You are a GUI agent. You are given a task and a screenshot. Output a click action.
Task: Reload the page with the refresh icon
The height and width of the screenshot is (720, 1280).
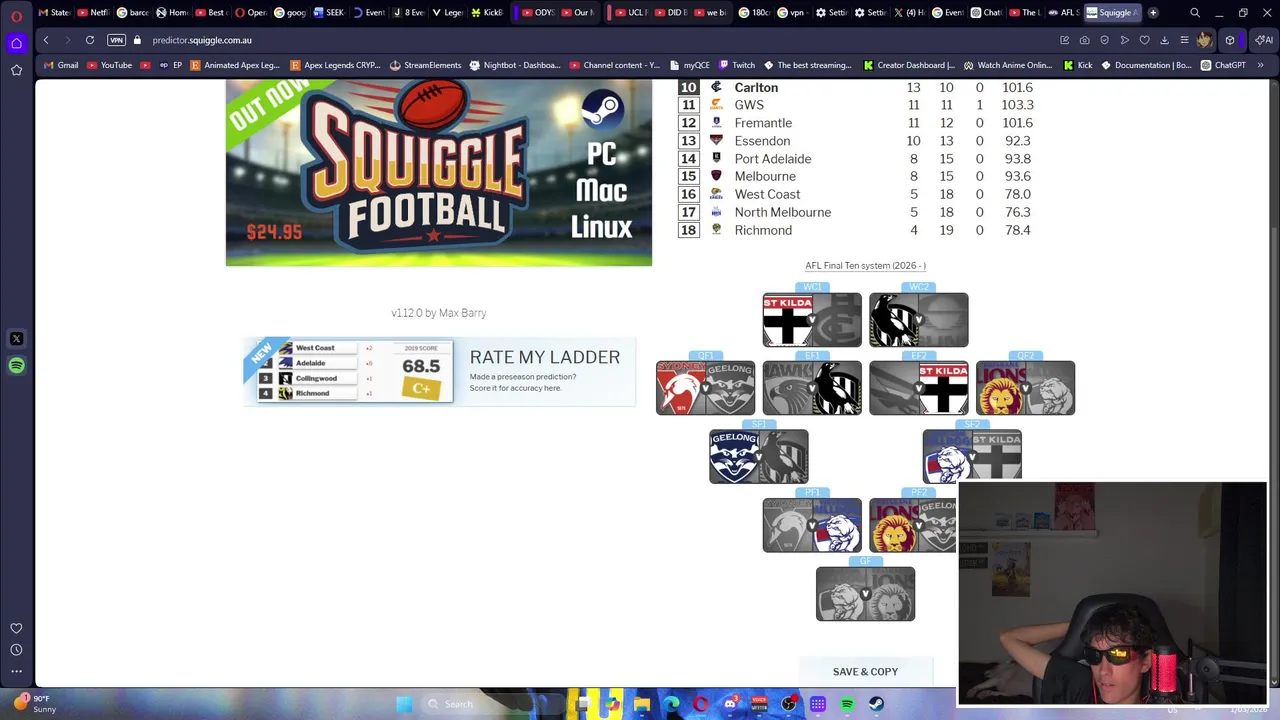click(x=90, y=40)
